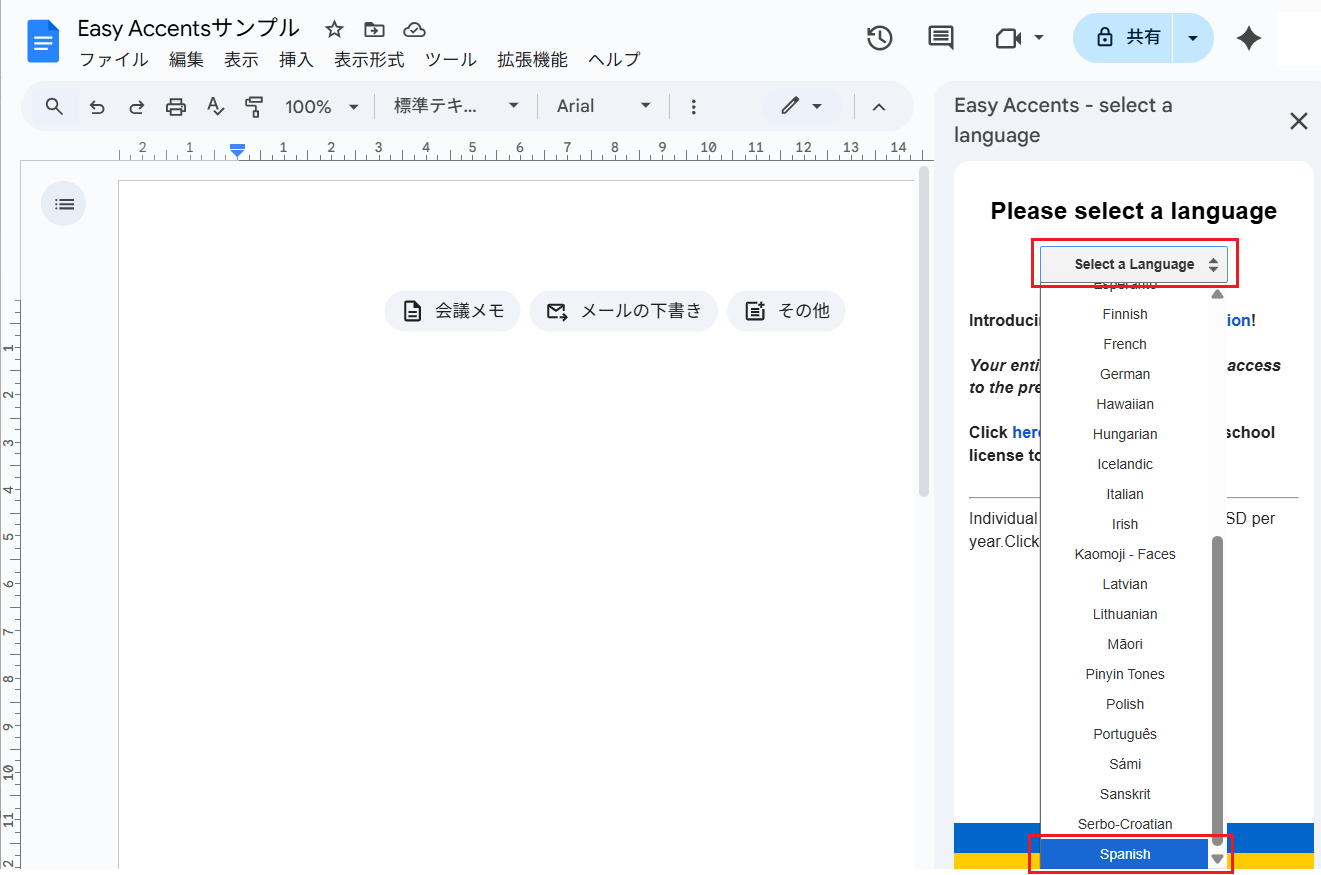
Task: Open version history clock icon
Action: 879,38
